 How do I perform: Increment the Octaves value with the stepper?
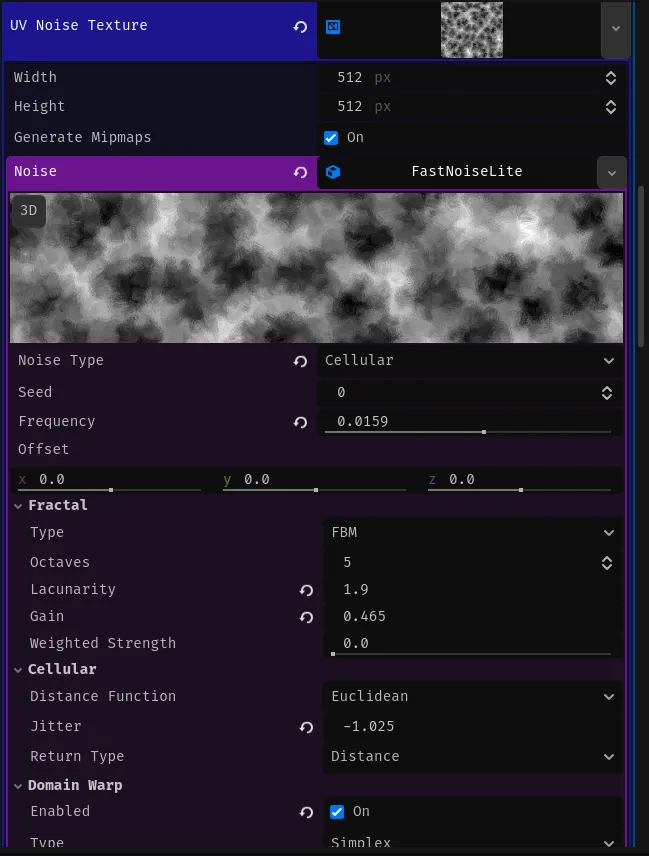point(607,558)
